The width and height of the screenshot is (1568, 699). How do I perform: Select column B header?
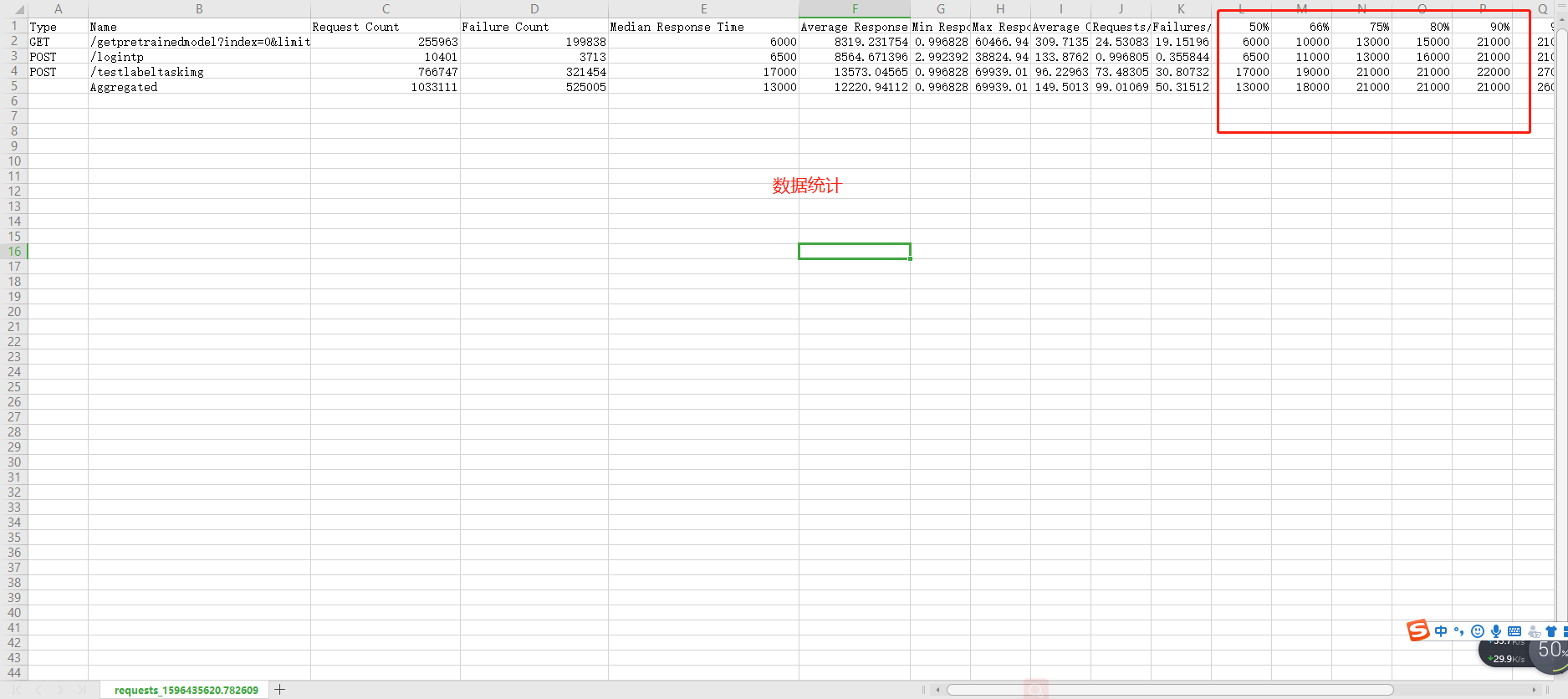(199, 9)
